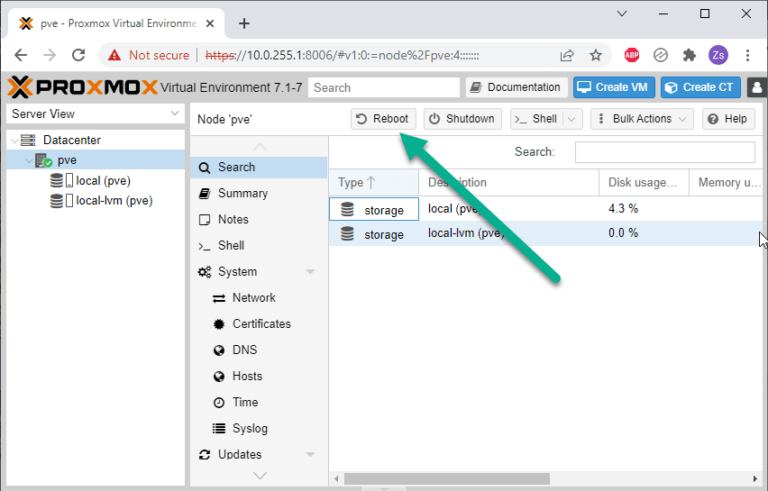The height and width of the screenshot is (491, 768).
Task: Open Time settings
Action: coord(259,402)
